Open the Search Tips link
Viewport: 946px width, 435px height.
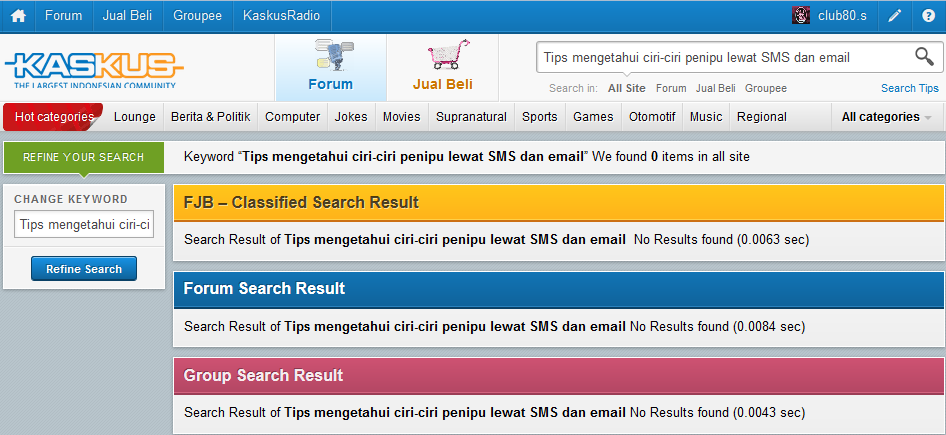(910, 88)
